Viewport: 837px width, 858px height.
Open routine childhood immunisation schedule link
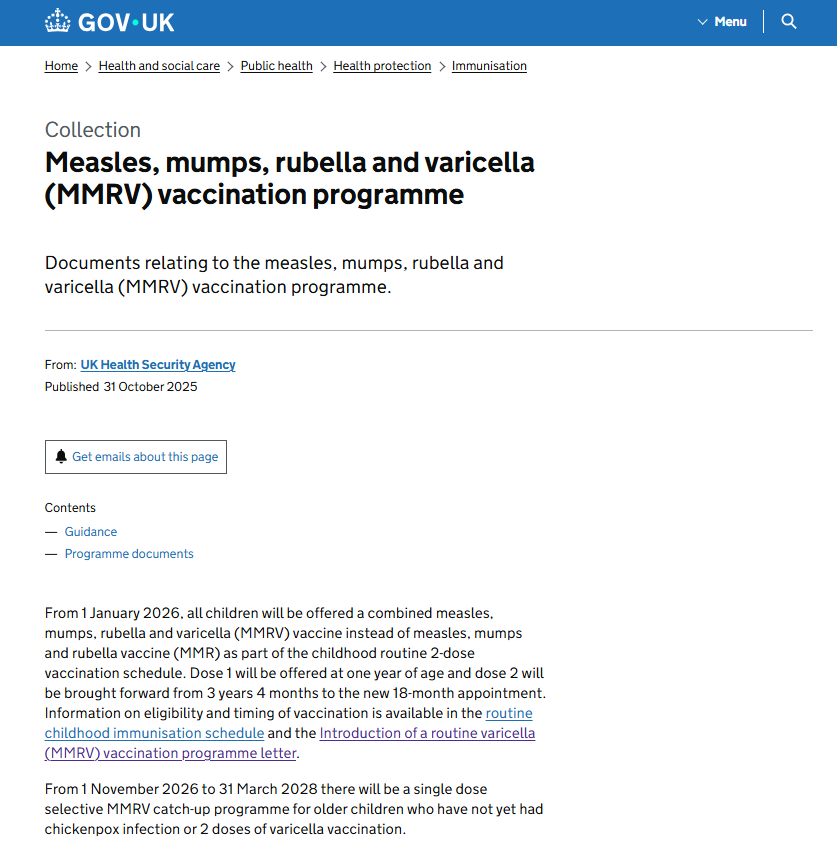(x=155, y=733)
